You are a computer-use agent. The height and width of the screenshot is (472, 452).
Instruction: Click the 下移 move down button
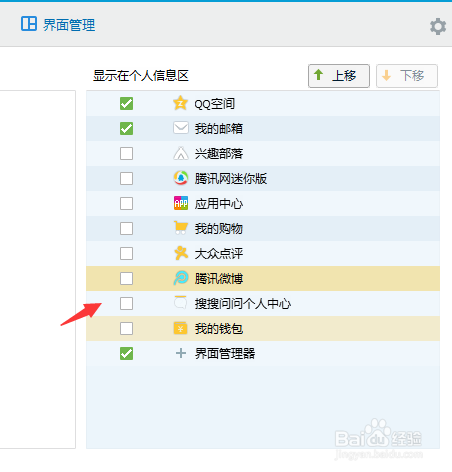(x=407, y=76)
